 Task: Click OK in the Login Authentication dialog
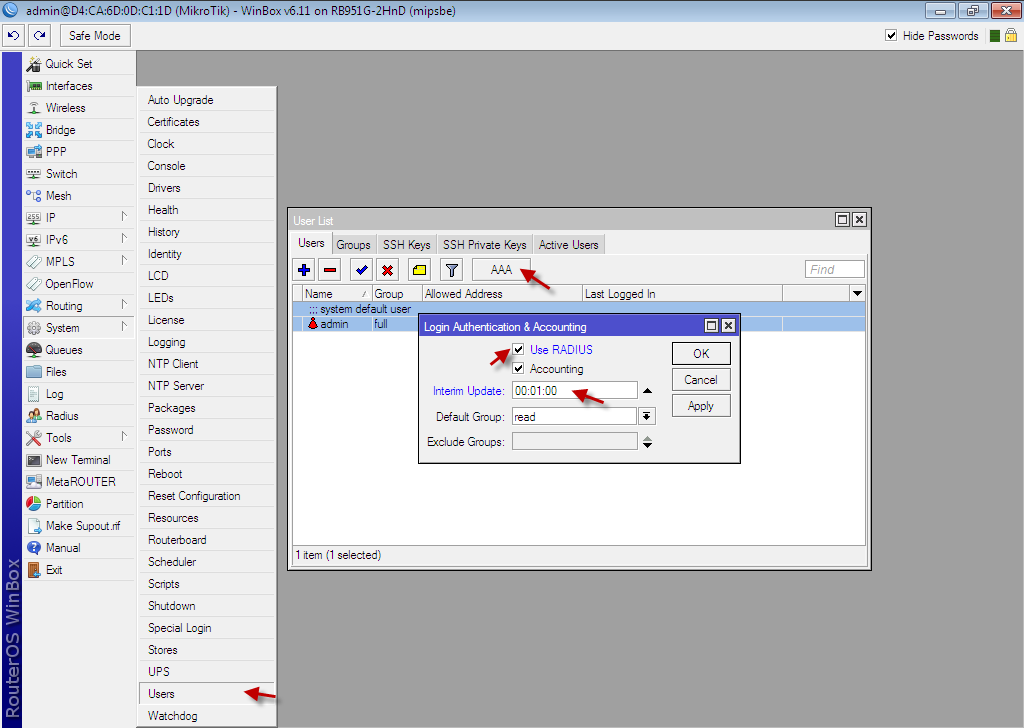pyautogui.click(x=701, y=353)
